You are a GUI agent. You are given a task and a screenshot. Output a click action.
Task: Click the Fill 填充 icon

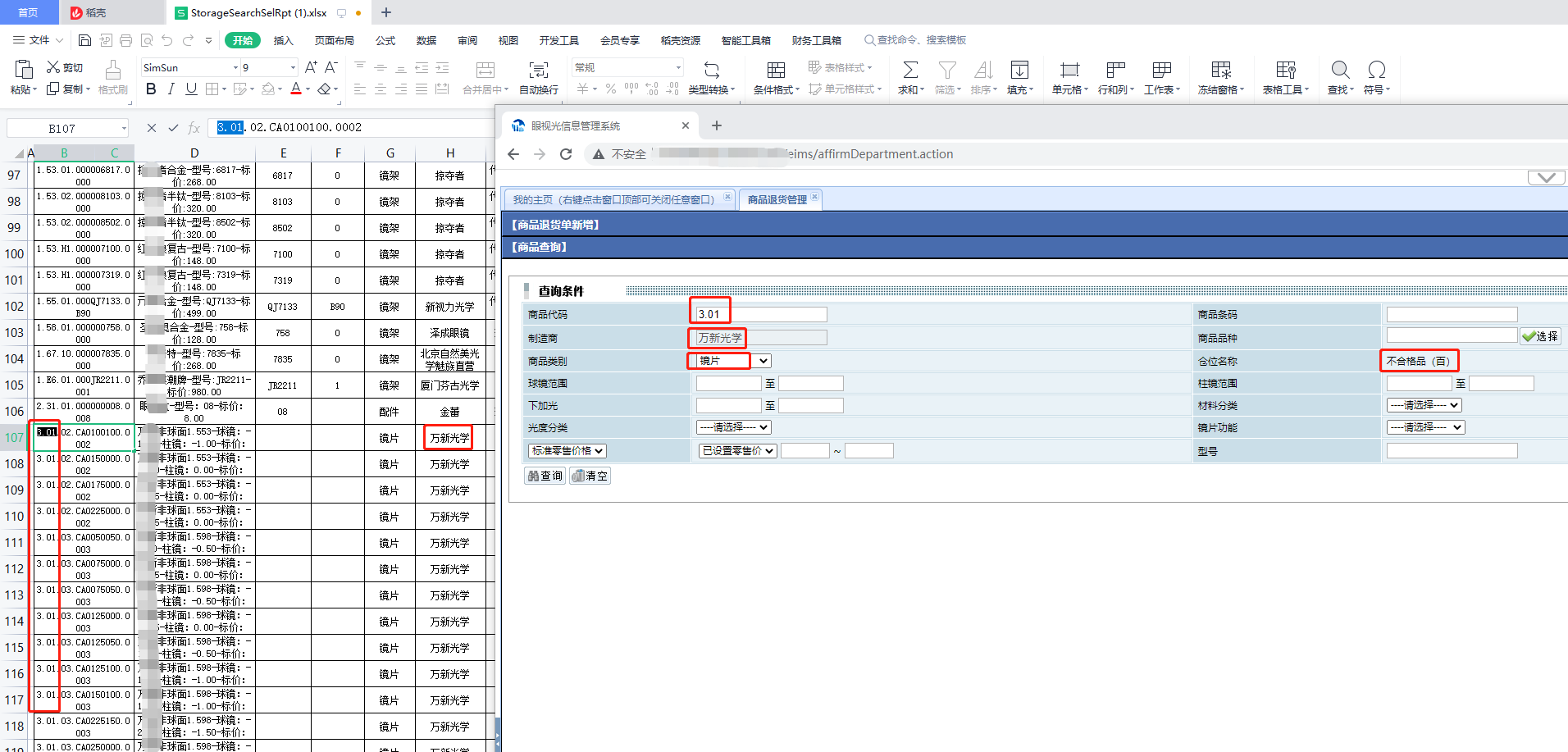pyautogui.click(x=1019, y=71)
